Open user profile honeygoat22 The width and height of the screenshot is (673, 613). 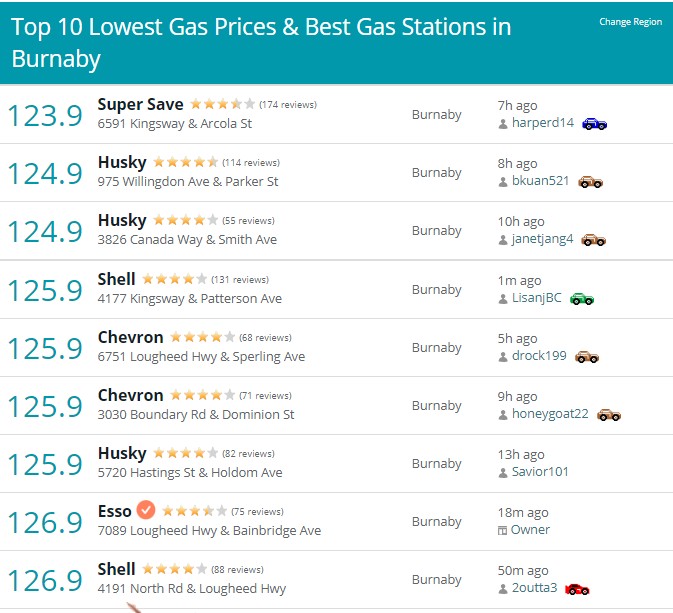(x=550, y=414)
